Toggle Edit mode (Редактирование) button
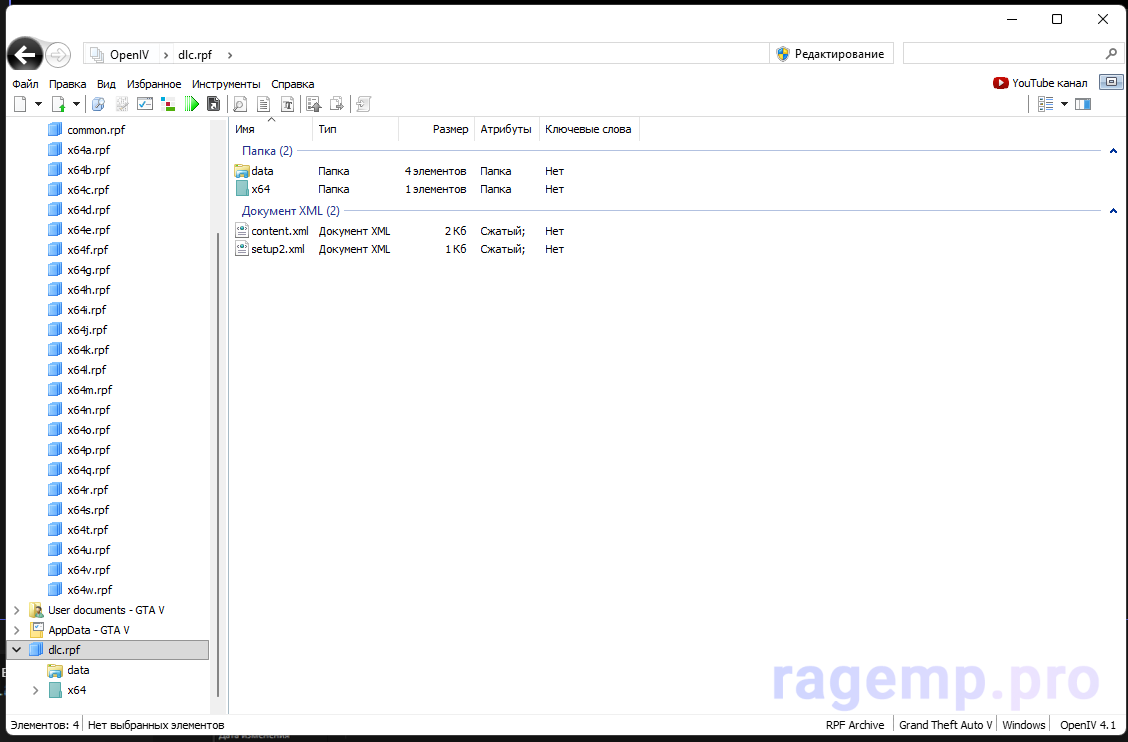 [830, 54]
